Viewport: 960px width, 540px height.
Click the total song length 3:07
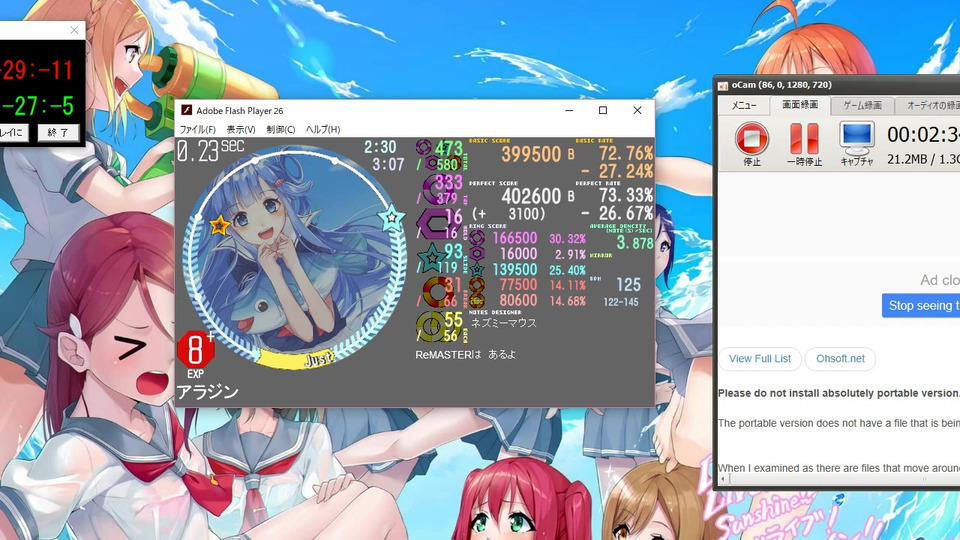tap(388, 164)
